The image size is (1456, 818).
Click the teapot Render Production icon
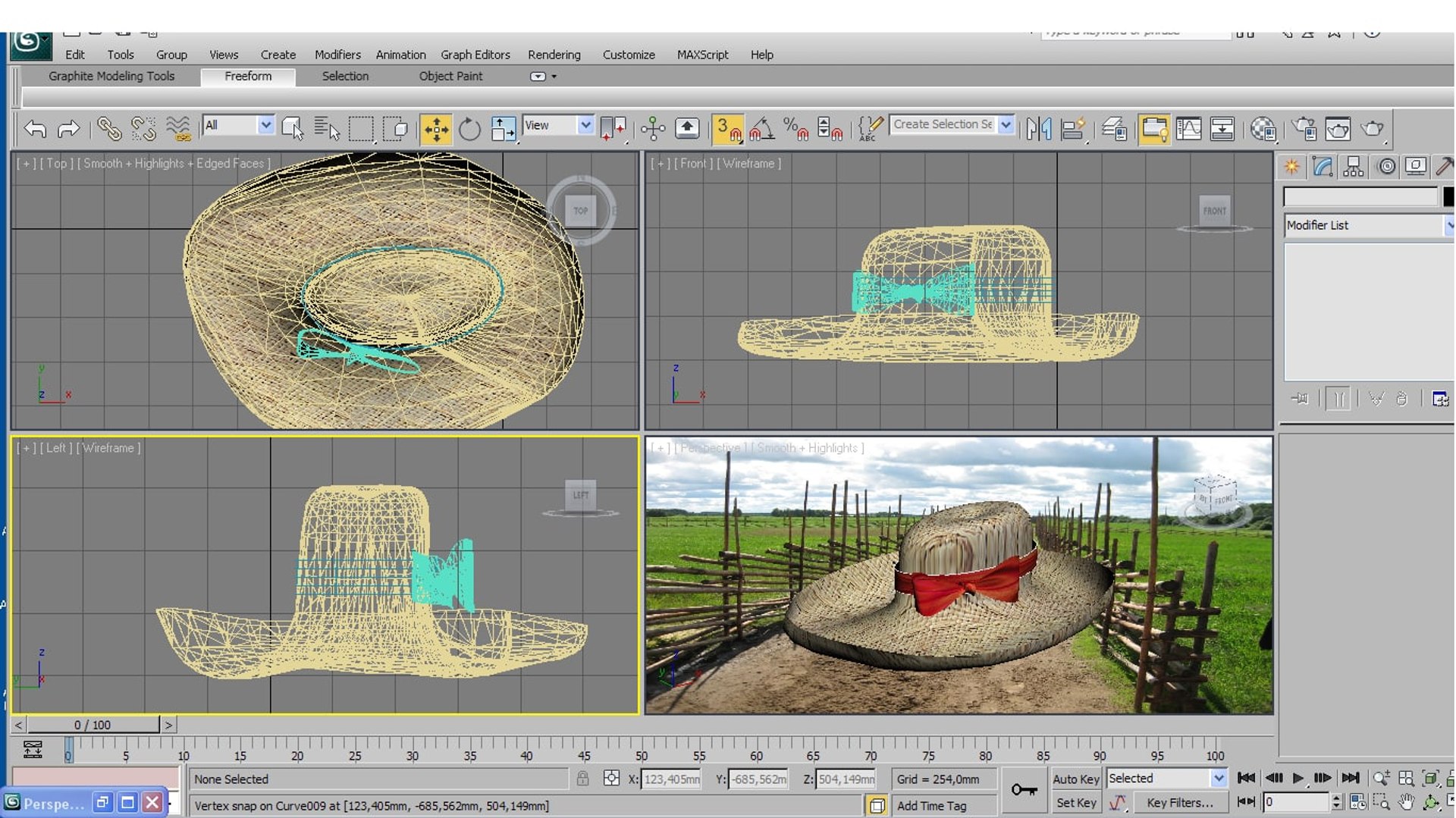1372,129
